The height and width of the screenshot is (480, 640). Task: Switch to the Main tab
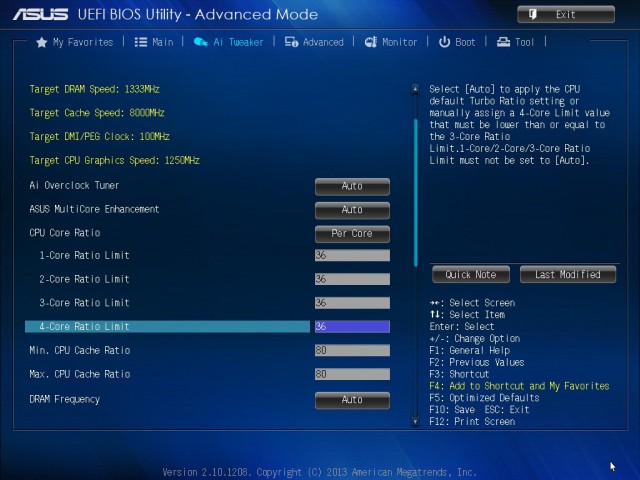click(x=154, y=42)
